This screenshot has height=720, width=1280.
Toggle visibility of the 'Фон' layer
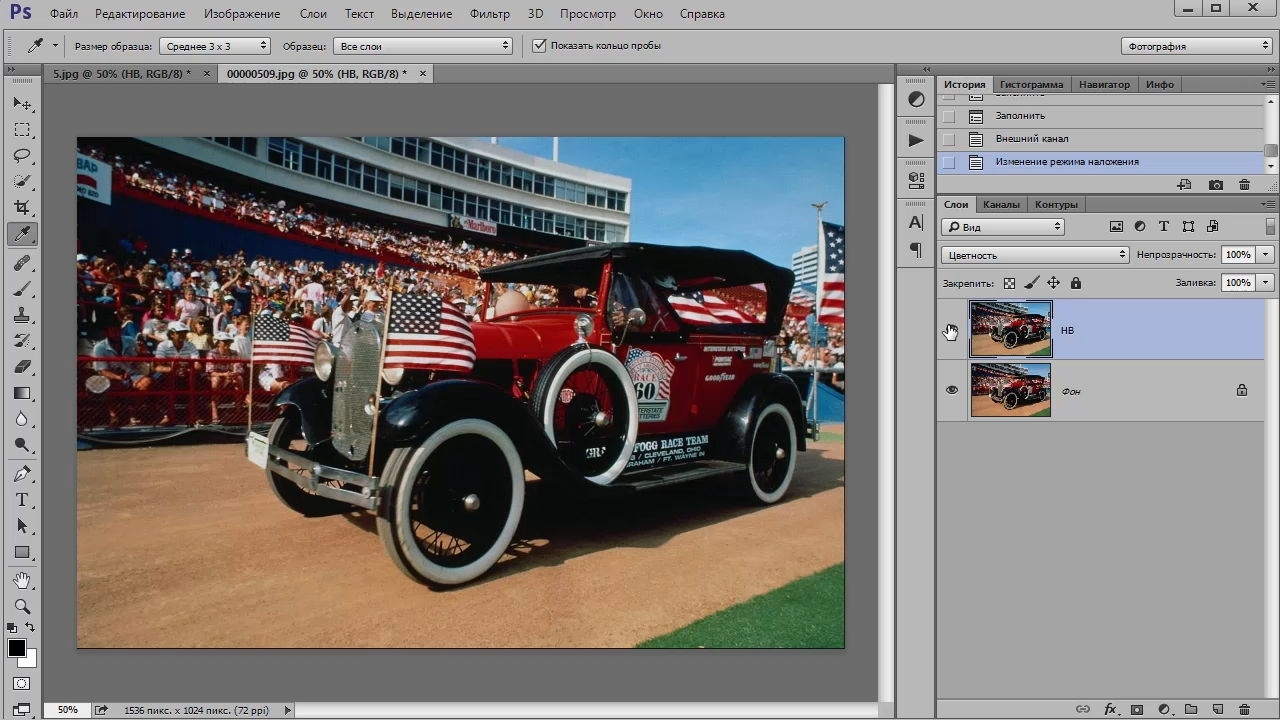click(952, 390)
